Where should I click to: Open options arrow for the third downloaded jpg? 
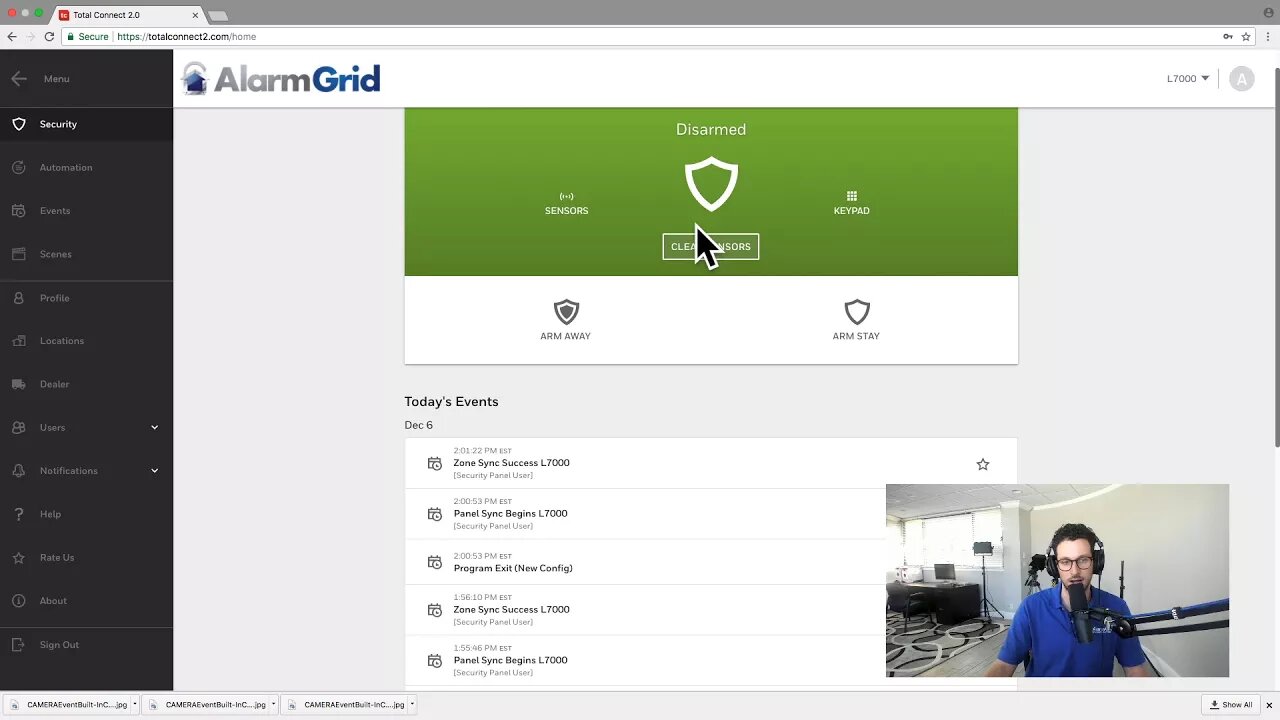411,704
